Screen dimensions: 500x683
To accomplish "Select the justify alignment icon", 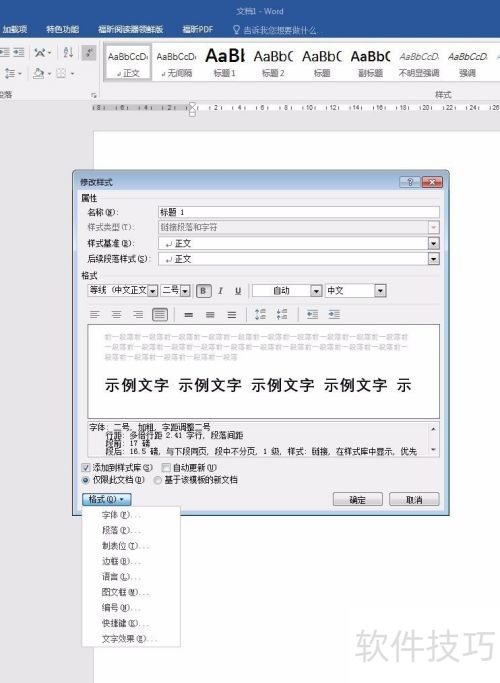I will click(x=160, y=314).
